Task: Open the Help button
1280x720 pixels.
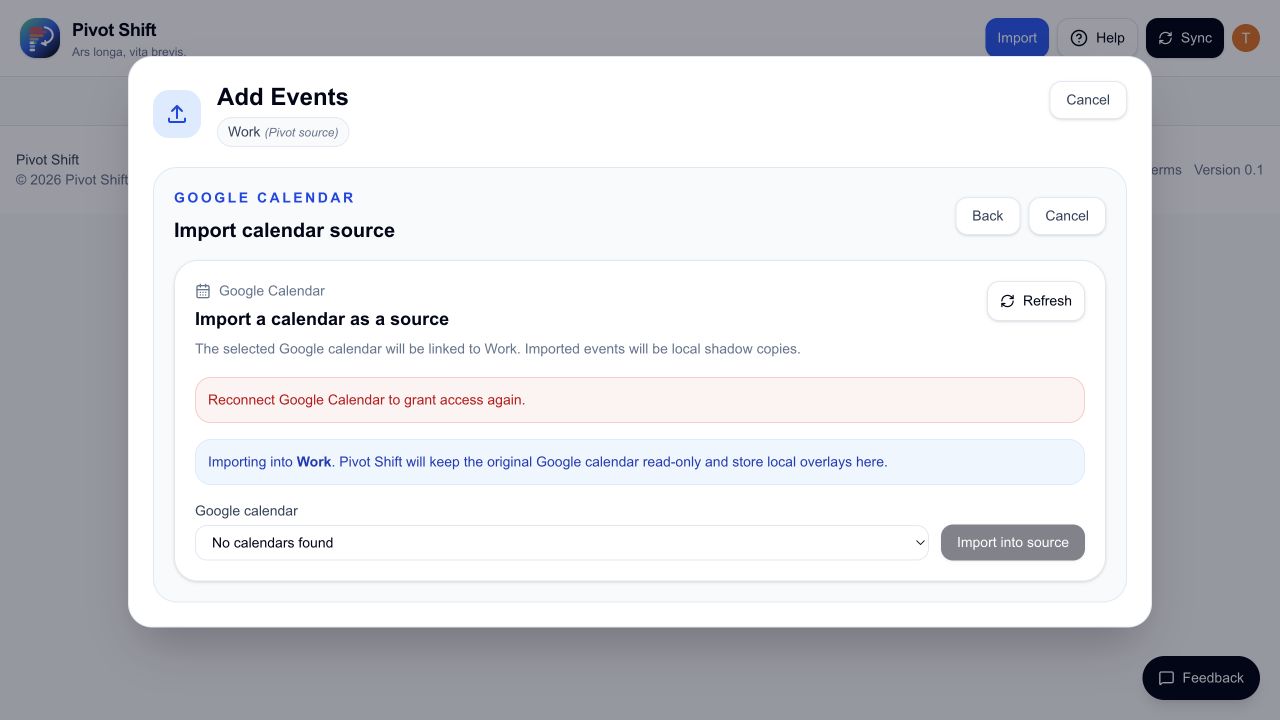Action: tap(1097, 38)
